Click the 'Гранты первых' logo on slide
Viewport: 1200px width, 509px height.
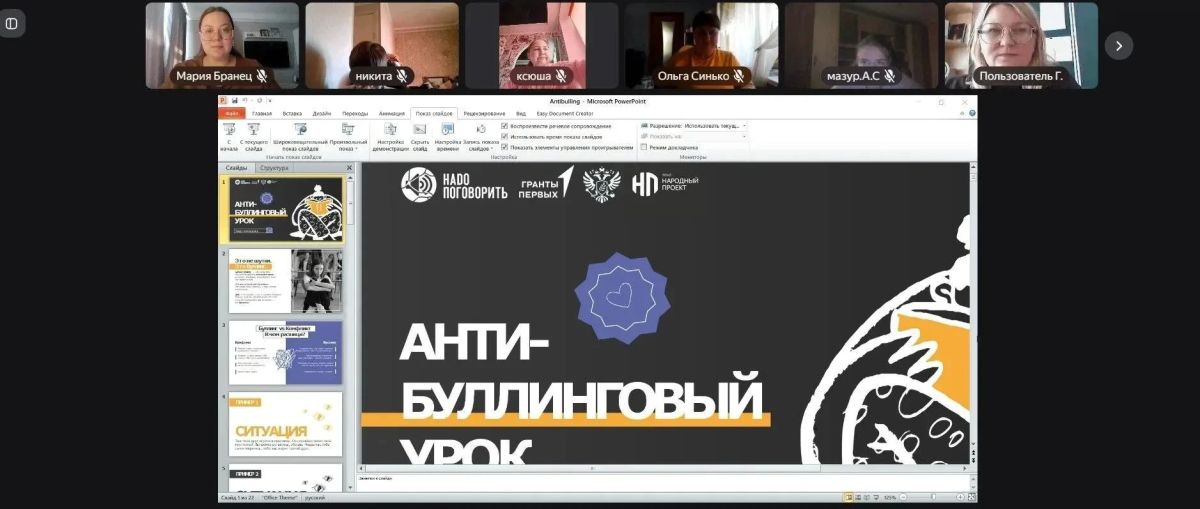point(546,185)
